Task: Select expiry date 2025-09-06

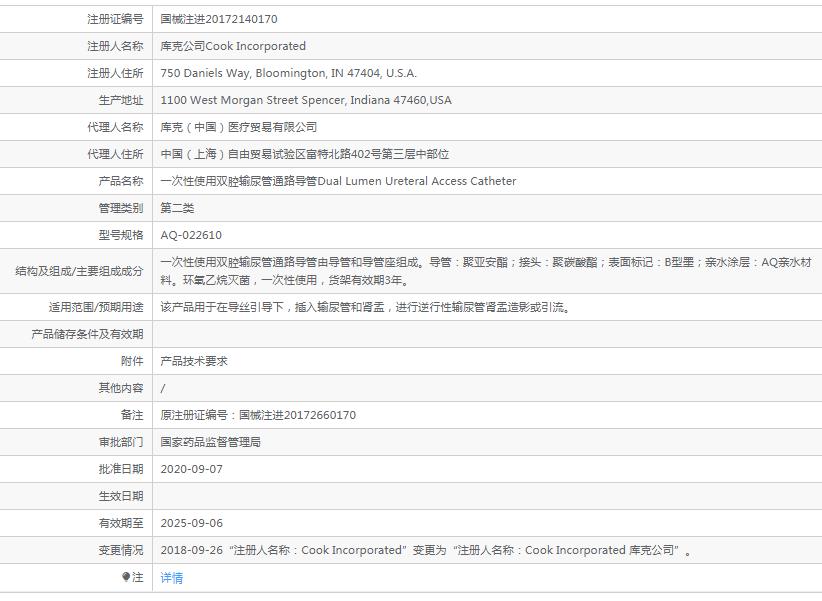Action: click(191, 523)
